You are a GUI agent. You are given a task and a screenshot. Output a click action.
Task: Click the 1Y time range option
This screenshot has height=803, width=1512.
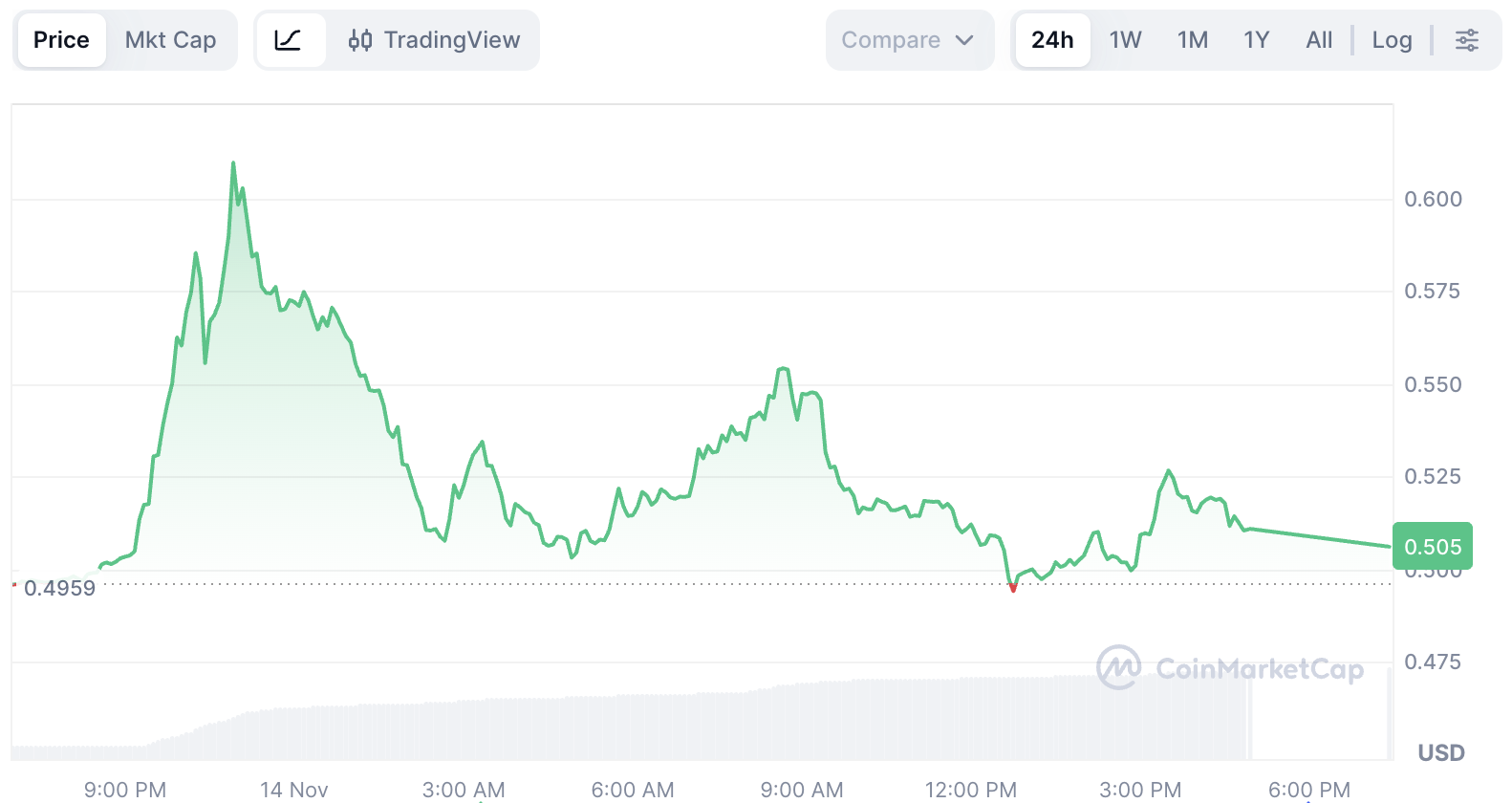1256,40
